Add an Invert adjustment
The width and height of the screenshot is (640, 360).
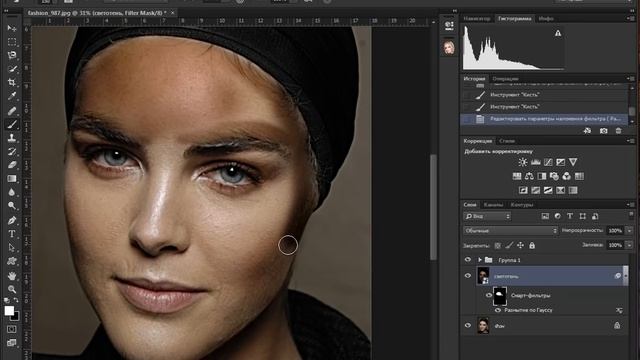pyautogui.click(x=523, y=190)
